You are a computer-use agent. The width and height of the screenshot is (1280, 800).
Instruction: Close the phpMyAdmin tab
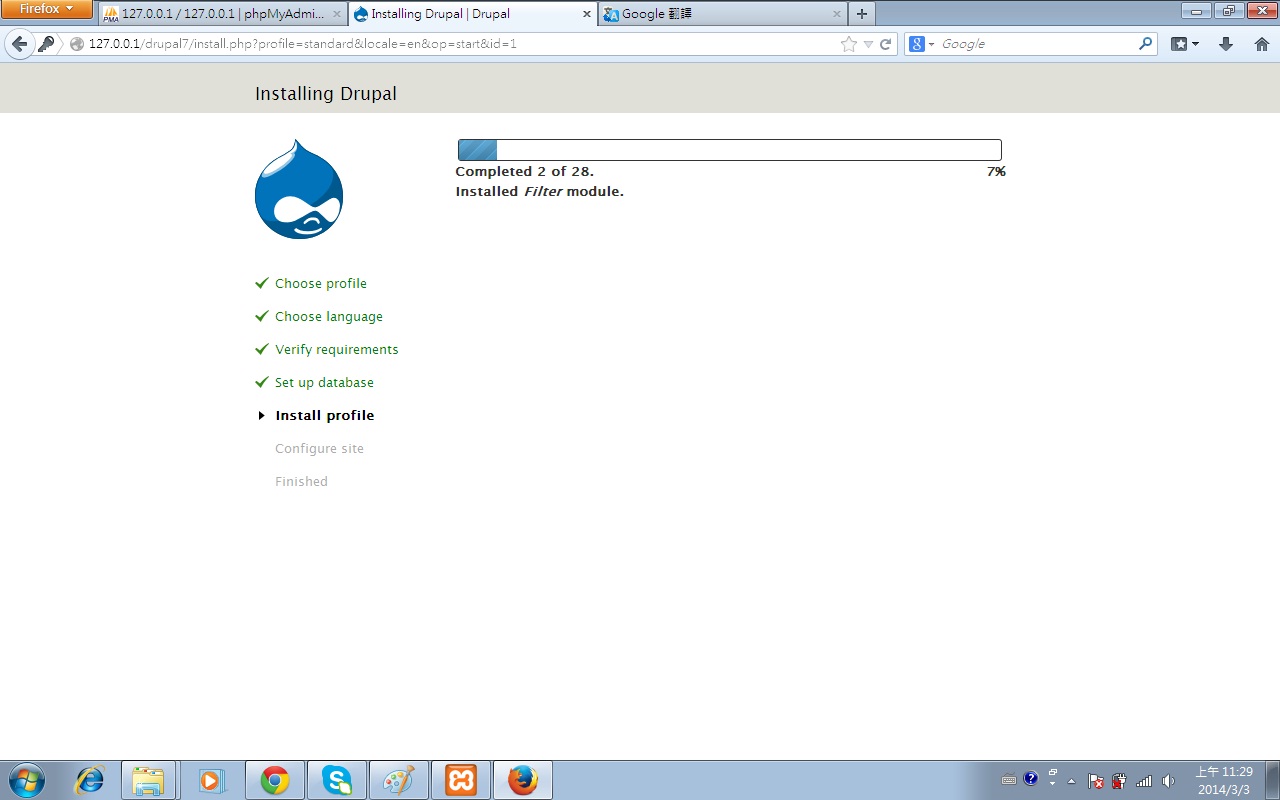[x=337, y=14]
